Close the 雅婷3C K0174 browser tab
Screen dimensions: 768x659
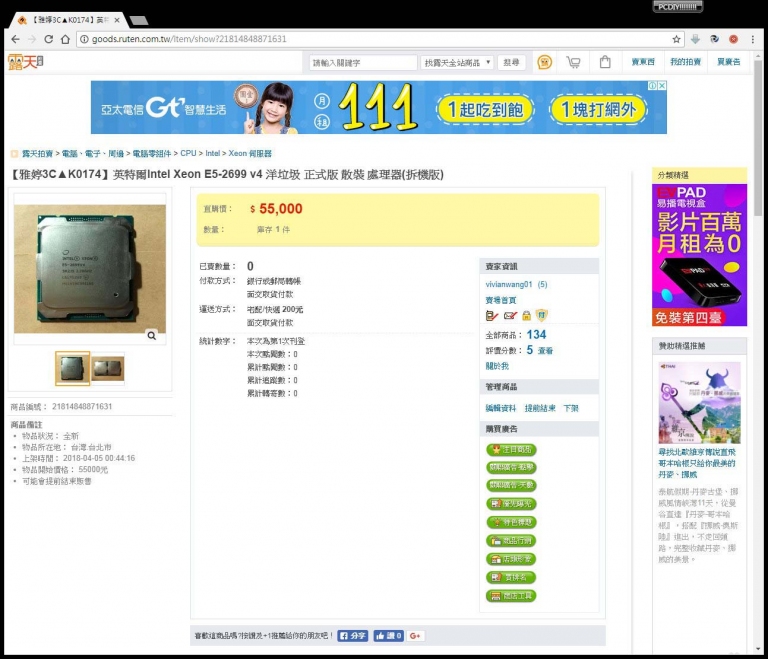117,20
